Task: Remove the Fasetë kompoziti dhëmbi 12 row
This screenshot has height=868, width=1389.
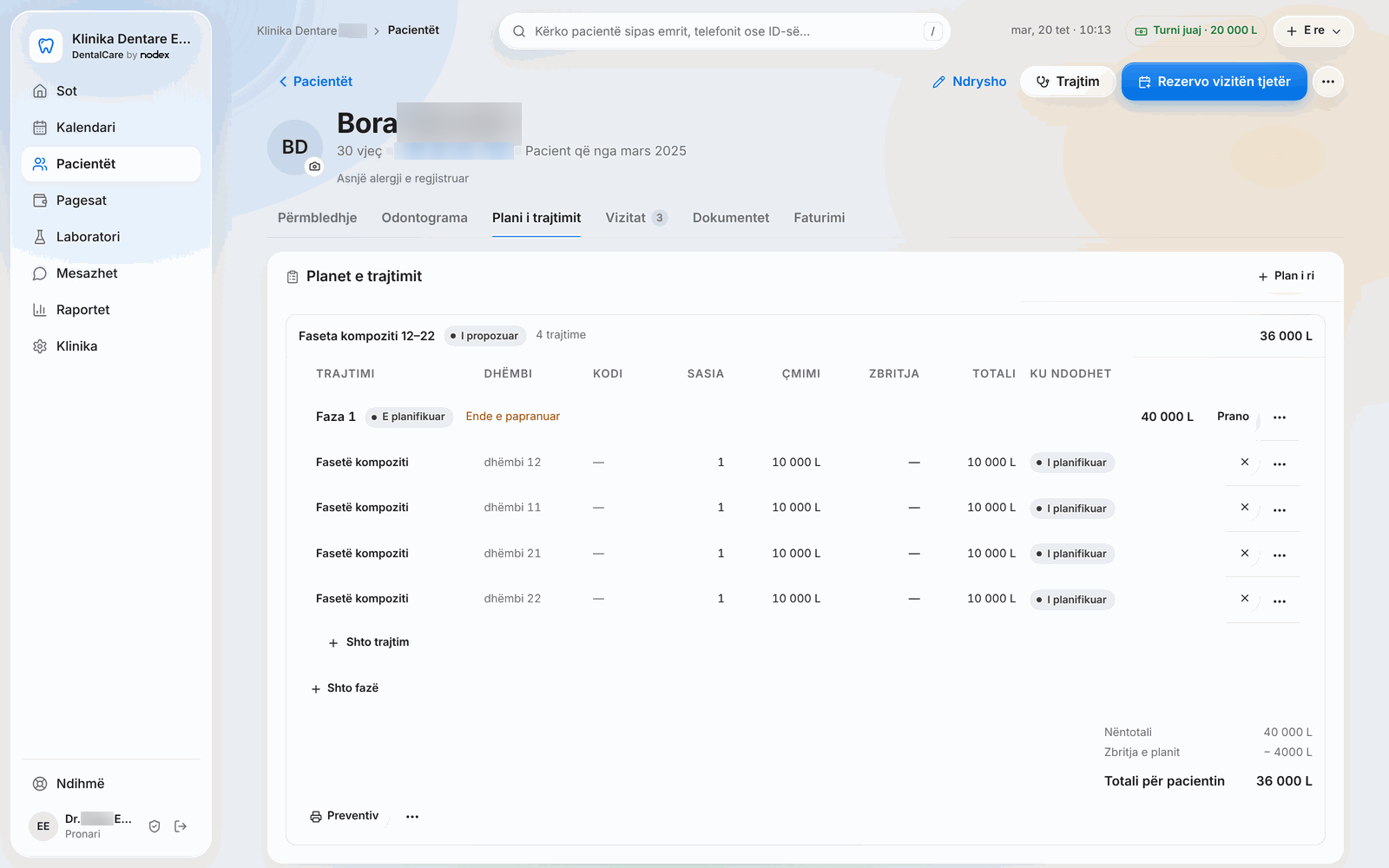Action: (x=1245, y=463)
